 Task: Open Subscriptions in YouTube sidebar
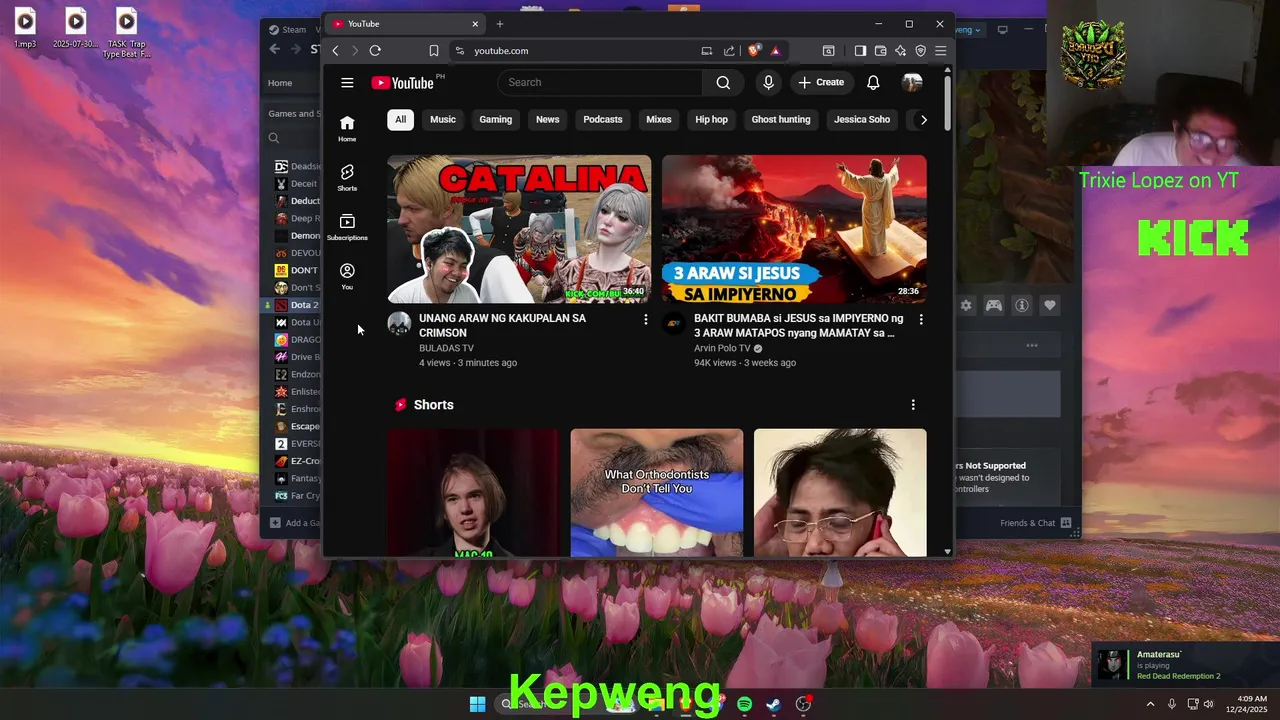pos(347,227)
